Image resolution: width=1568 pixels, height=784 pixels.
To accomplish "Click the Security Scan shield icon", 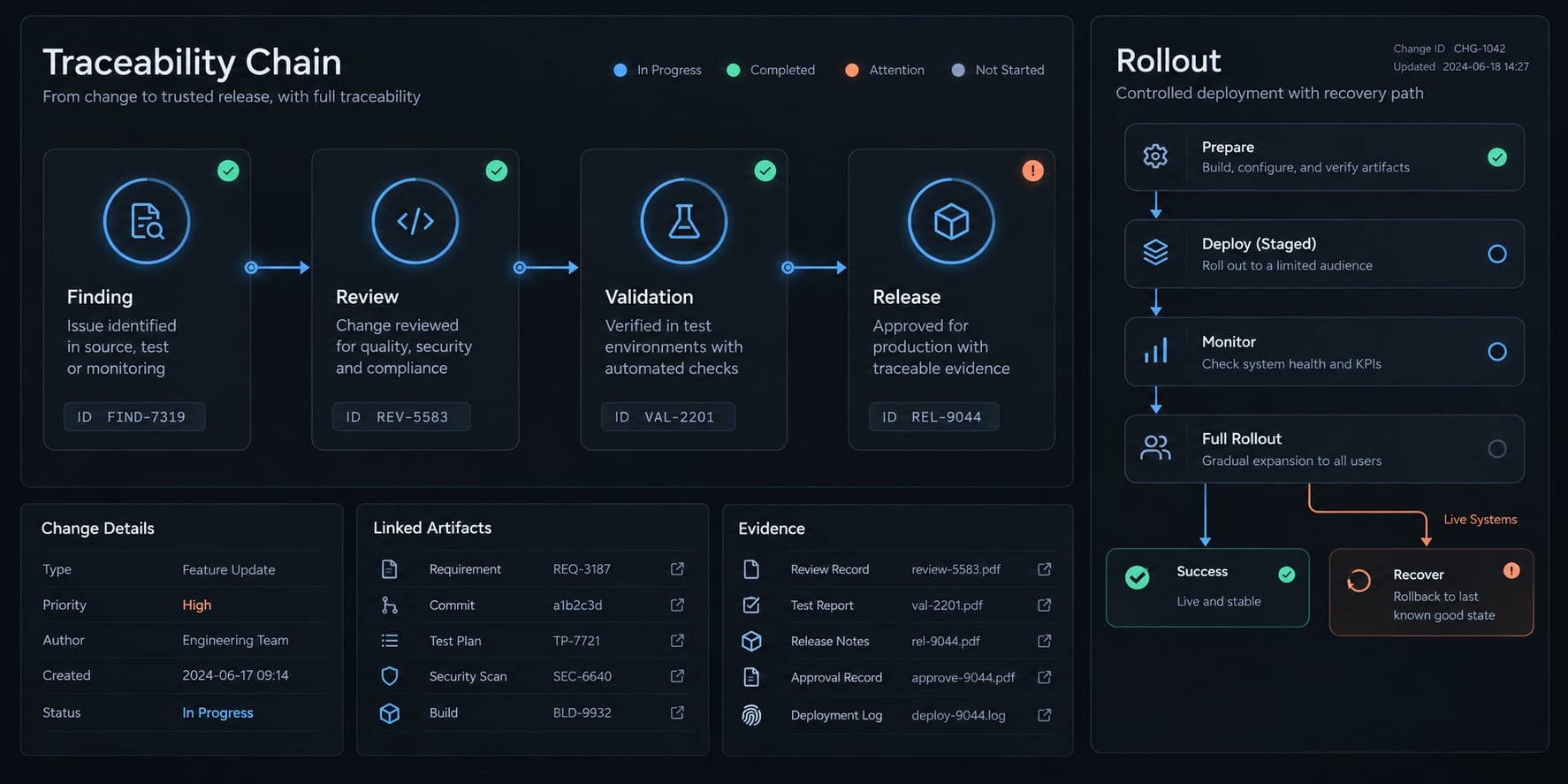I will click(389, 676).
